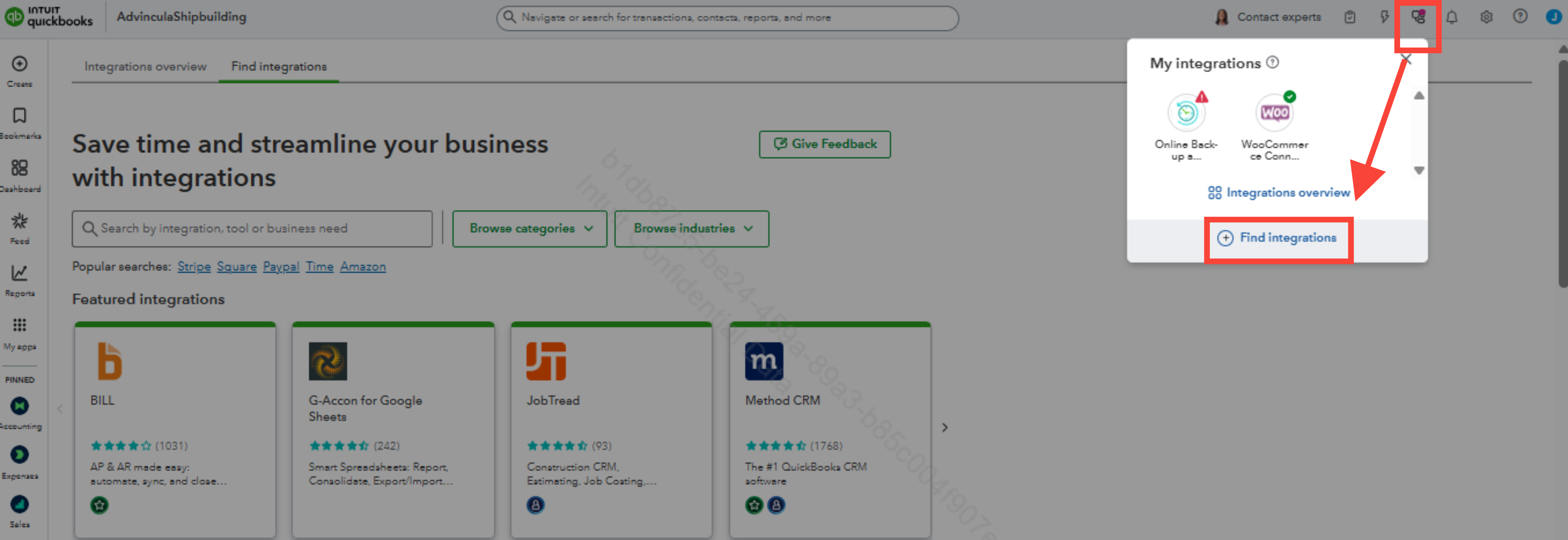Image resolution: width=1568 pixels, height=540 pixels.
Task: Open My apps grid icon
Action: 19,325
